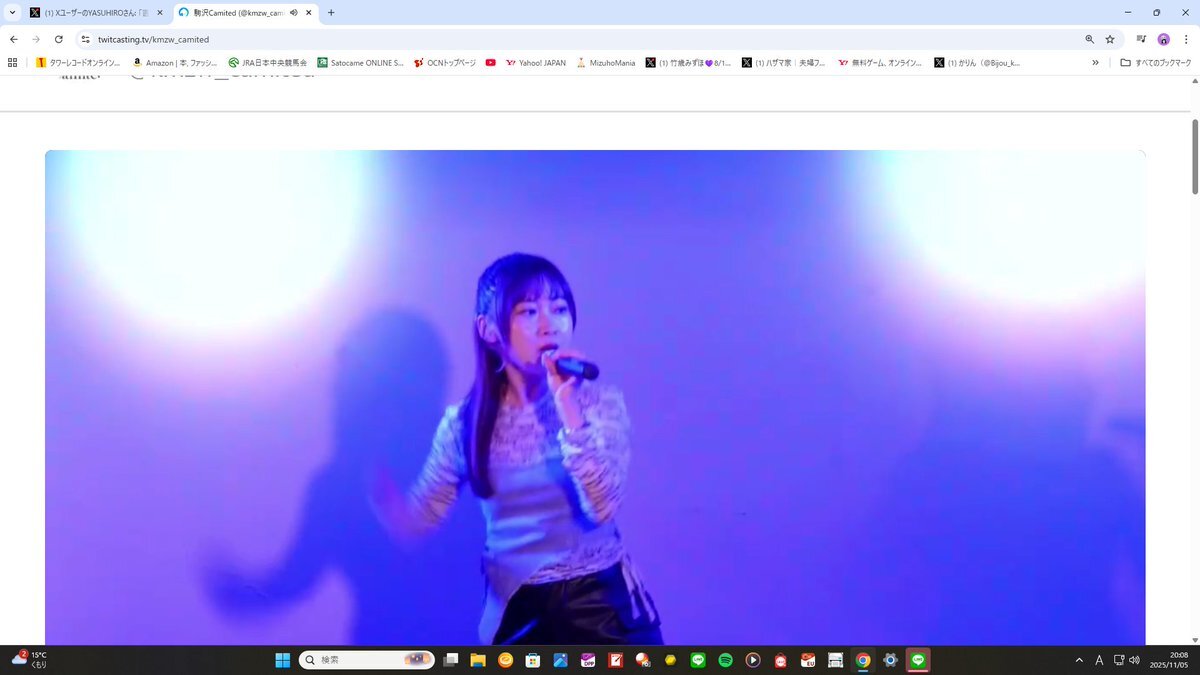Open the YouTube bookmark icon

490,62
